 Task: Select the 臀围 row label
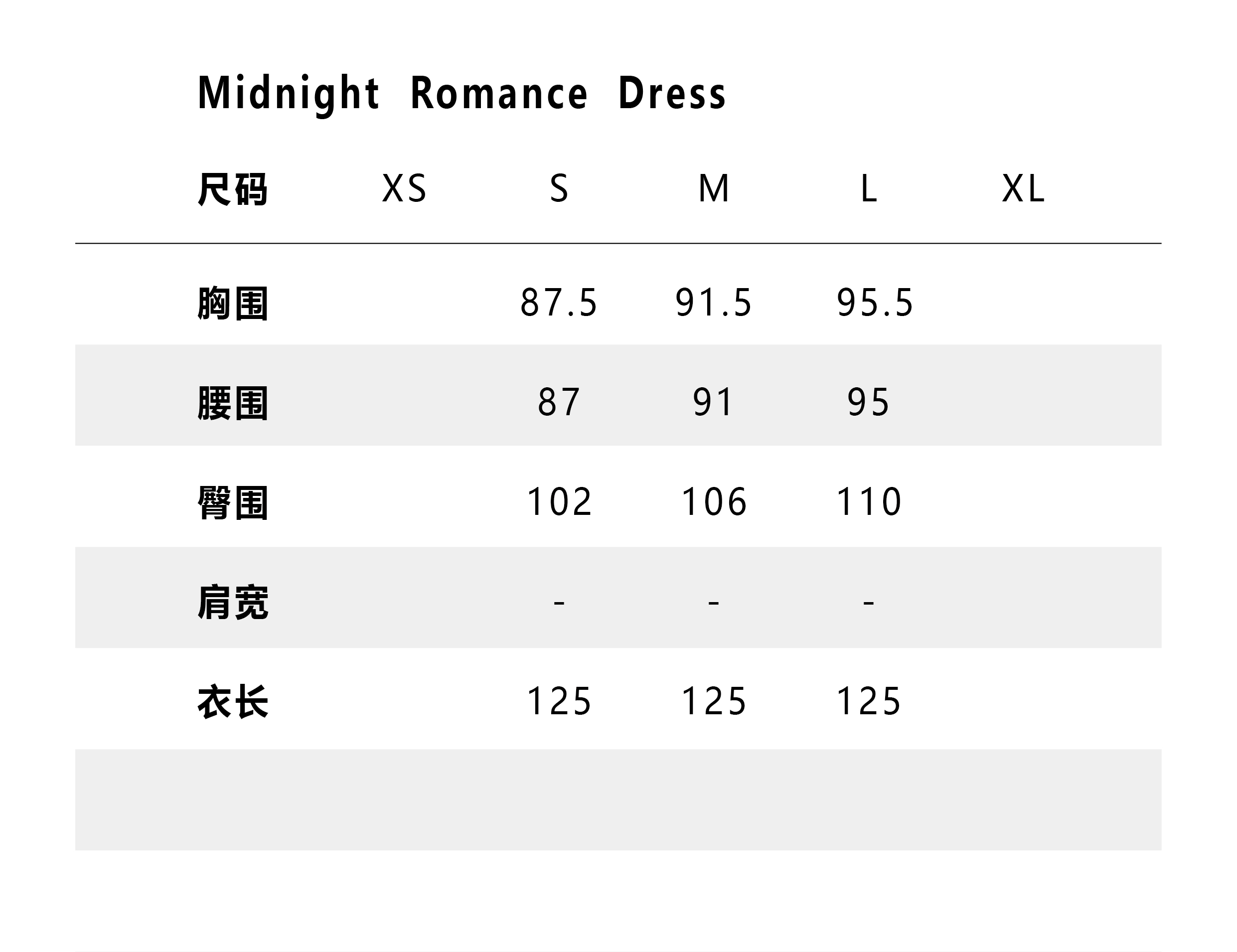click(x=232, y=502)
